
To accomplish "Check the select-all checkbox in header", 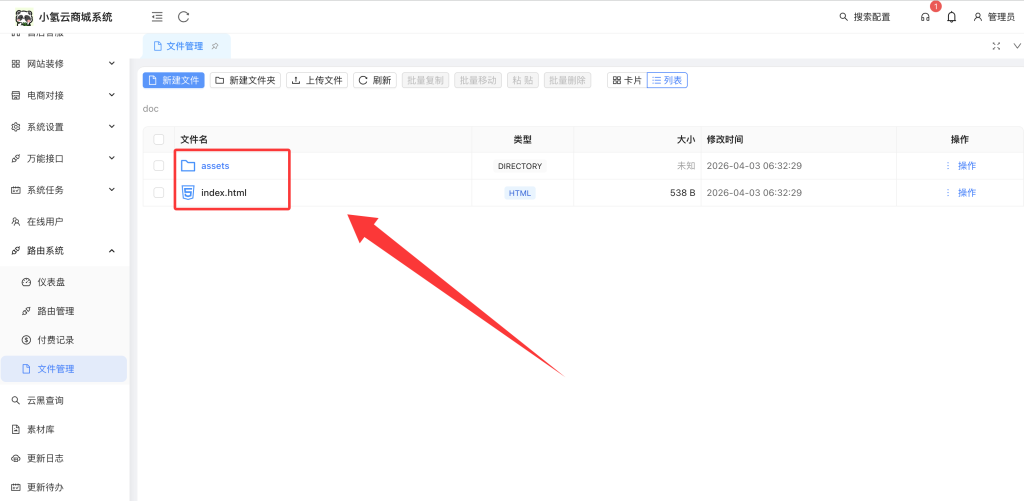I will (159, 140).
